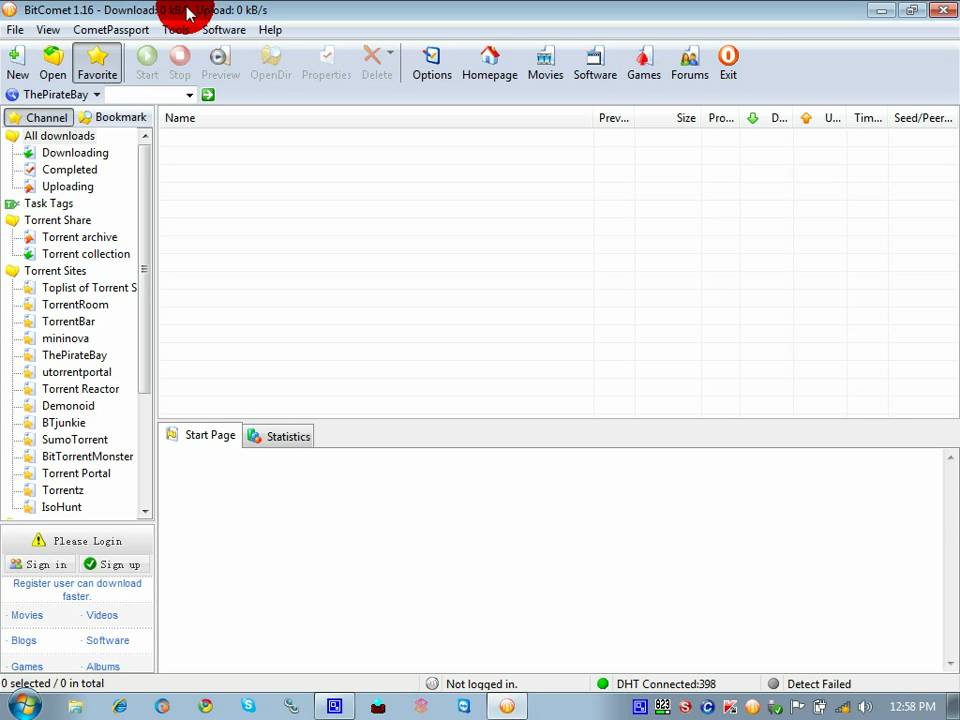Switch to the Bookmark tab
The height and width of the screenshot is (720, 960).
click(x=113, y=118)
